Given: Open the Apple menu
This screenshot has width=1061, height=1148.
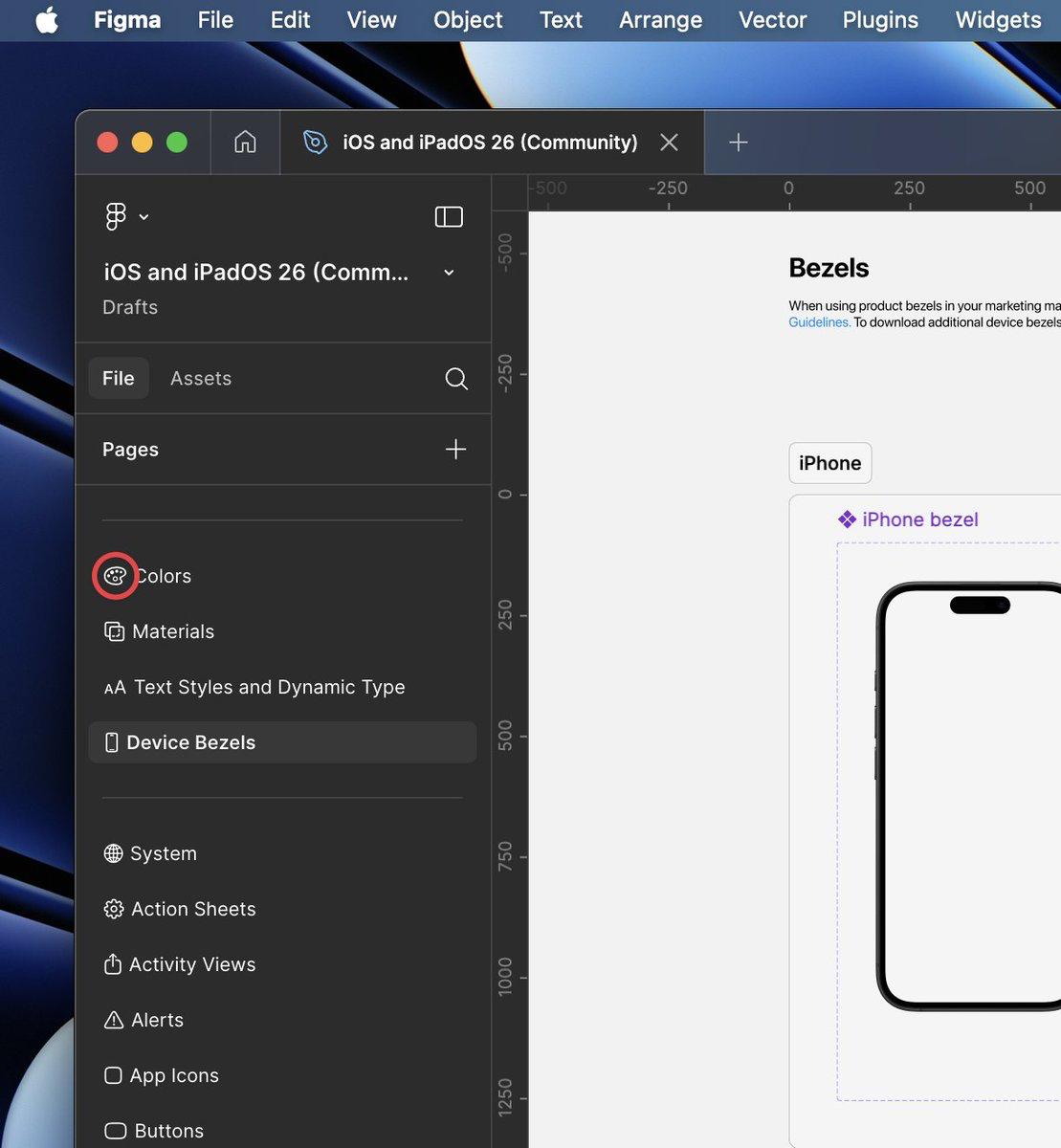Looking at the screenshot, I should click(47, 20).
